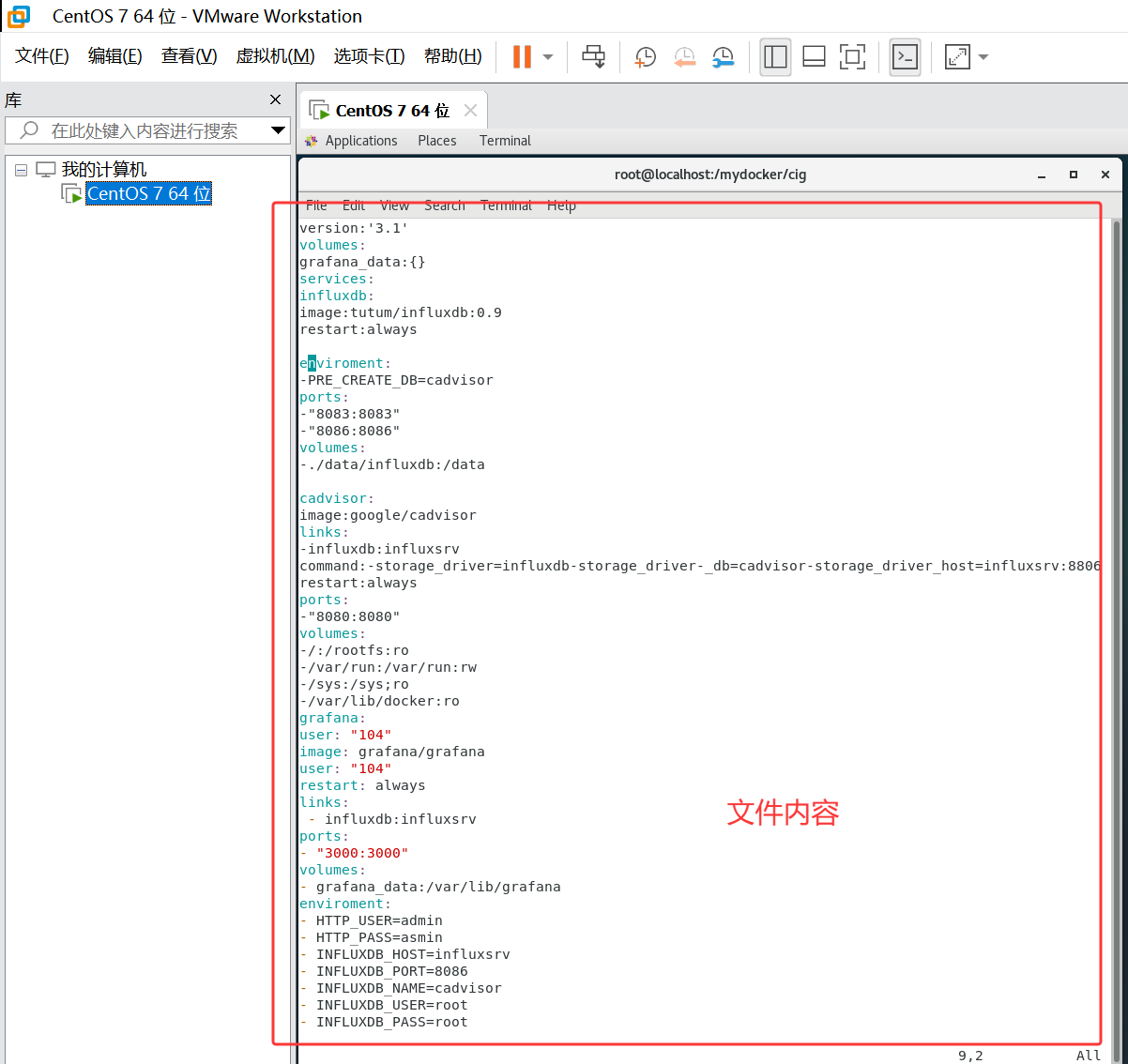
Task: Send Ctrl+Alt+Del to the virtual machine
Action: (x=593, y=57)
